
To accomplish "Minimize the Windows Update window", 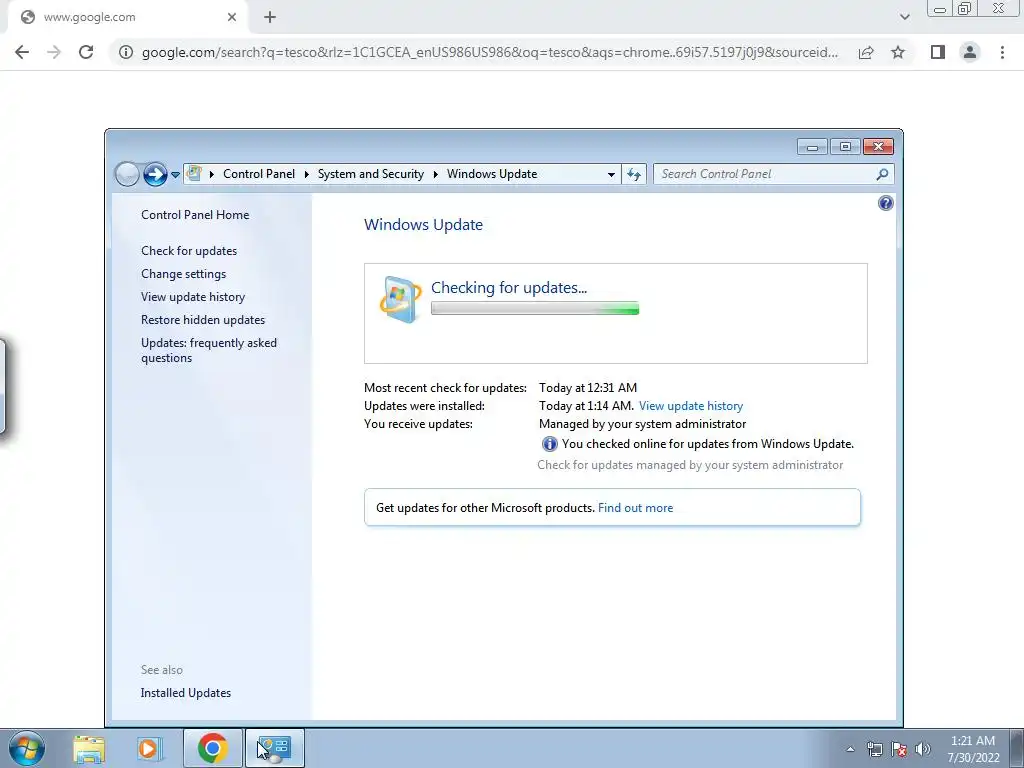I will [812, 147].
